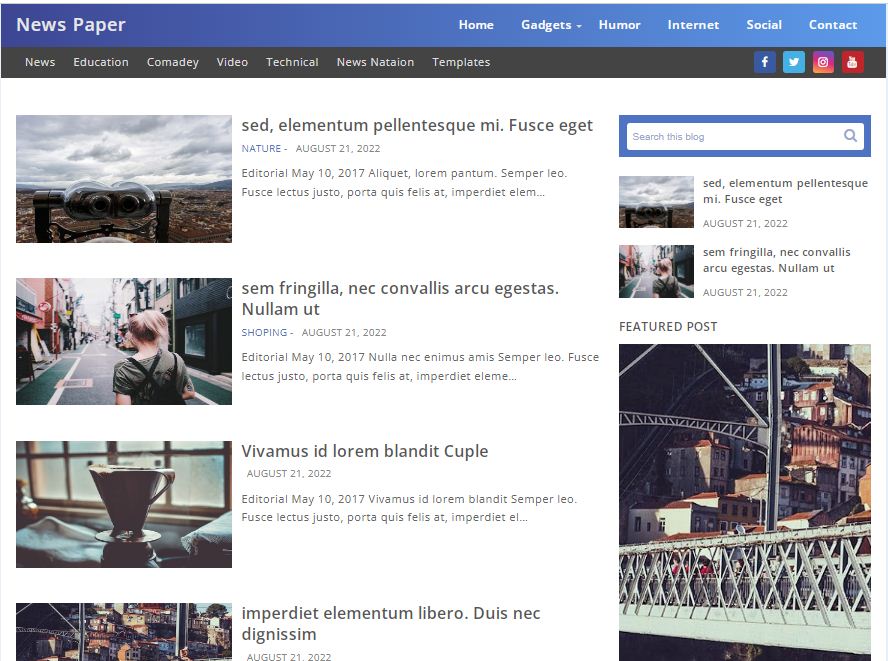Click the date under the NATURE post
Image resolution: width=888 pixels, height=661 pixels.
click(338, 148)
